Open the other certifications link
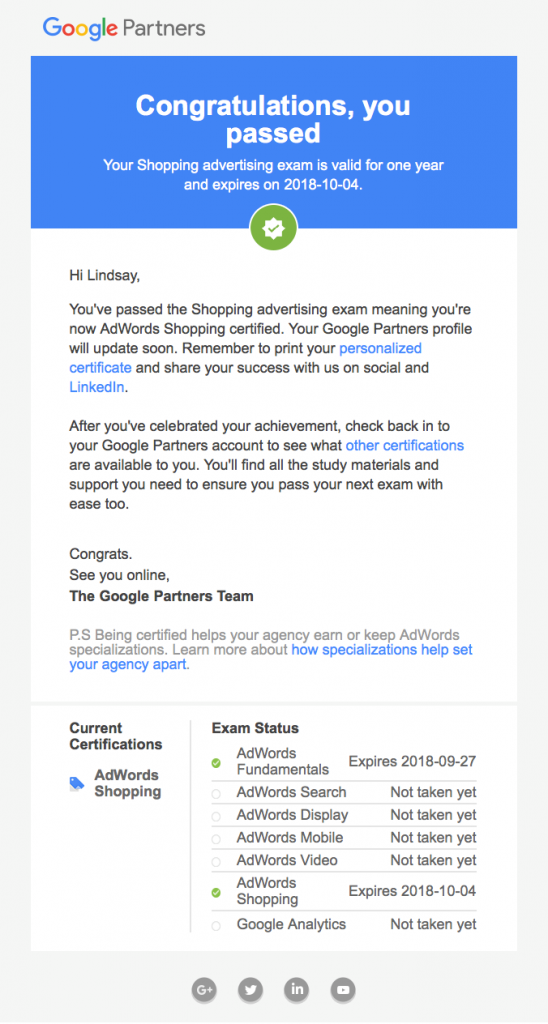 pos(405,445)
